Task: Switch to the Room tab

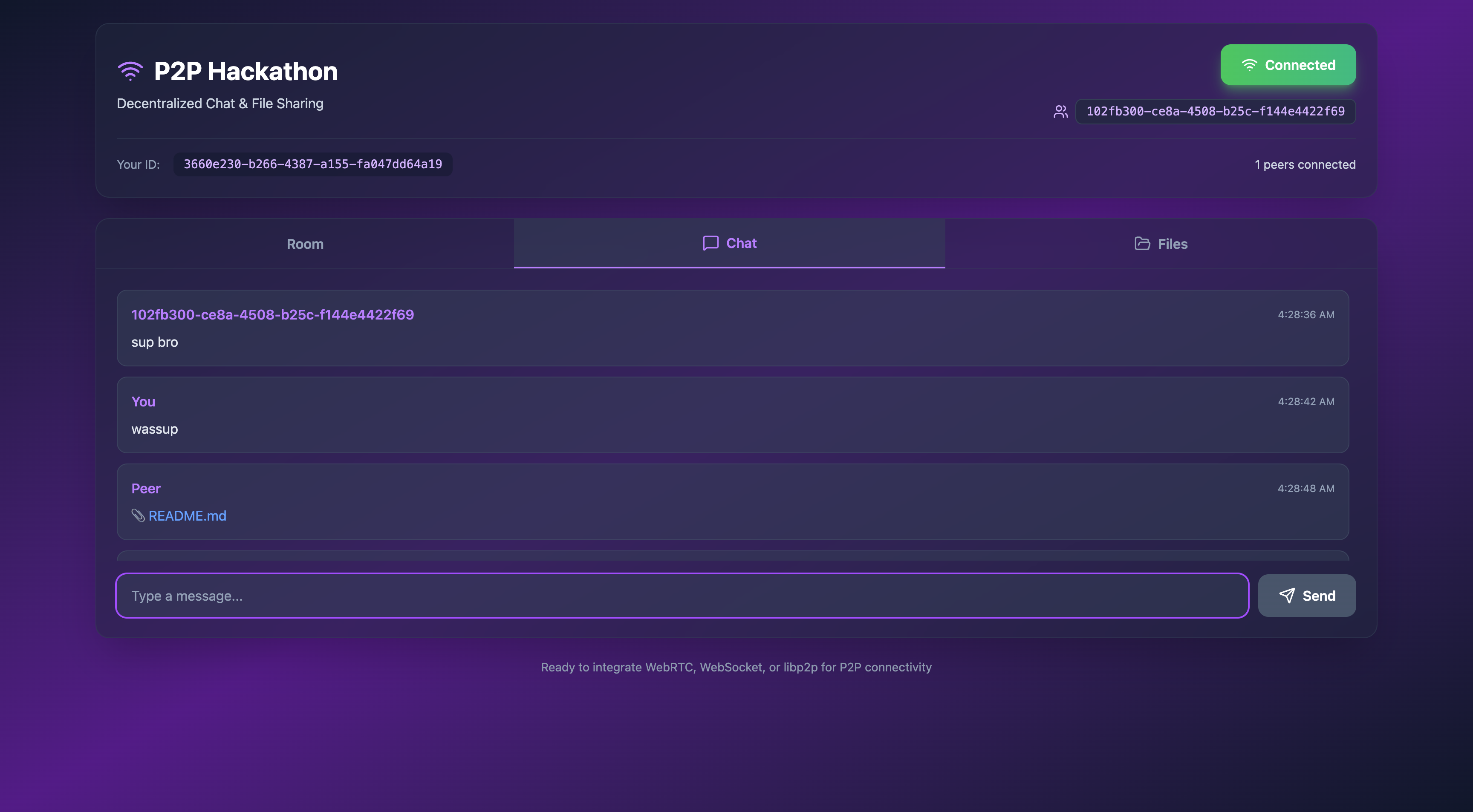Action: pos(305,244)
